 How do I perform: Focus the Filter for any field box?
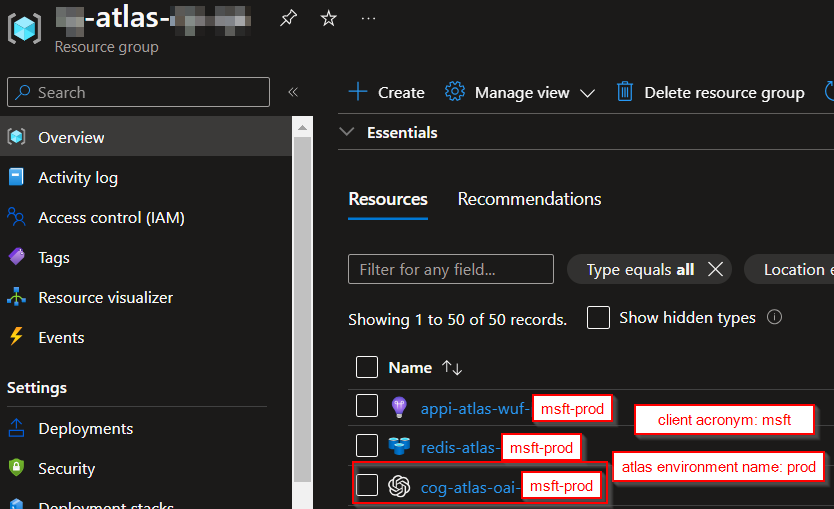[450, 269]
